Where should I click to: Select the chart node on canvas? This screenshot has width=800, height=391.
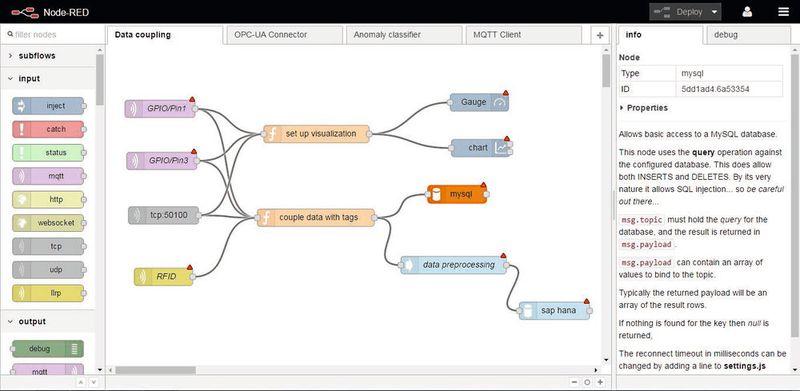(x=480, y=148)
